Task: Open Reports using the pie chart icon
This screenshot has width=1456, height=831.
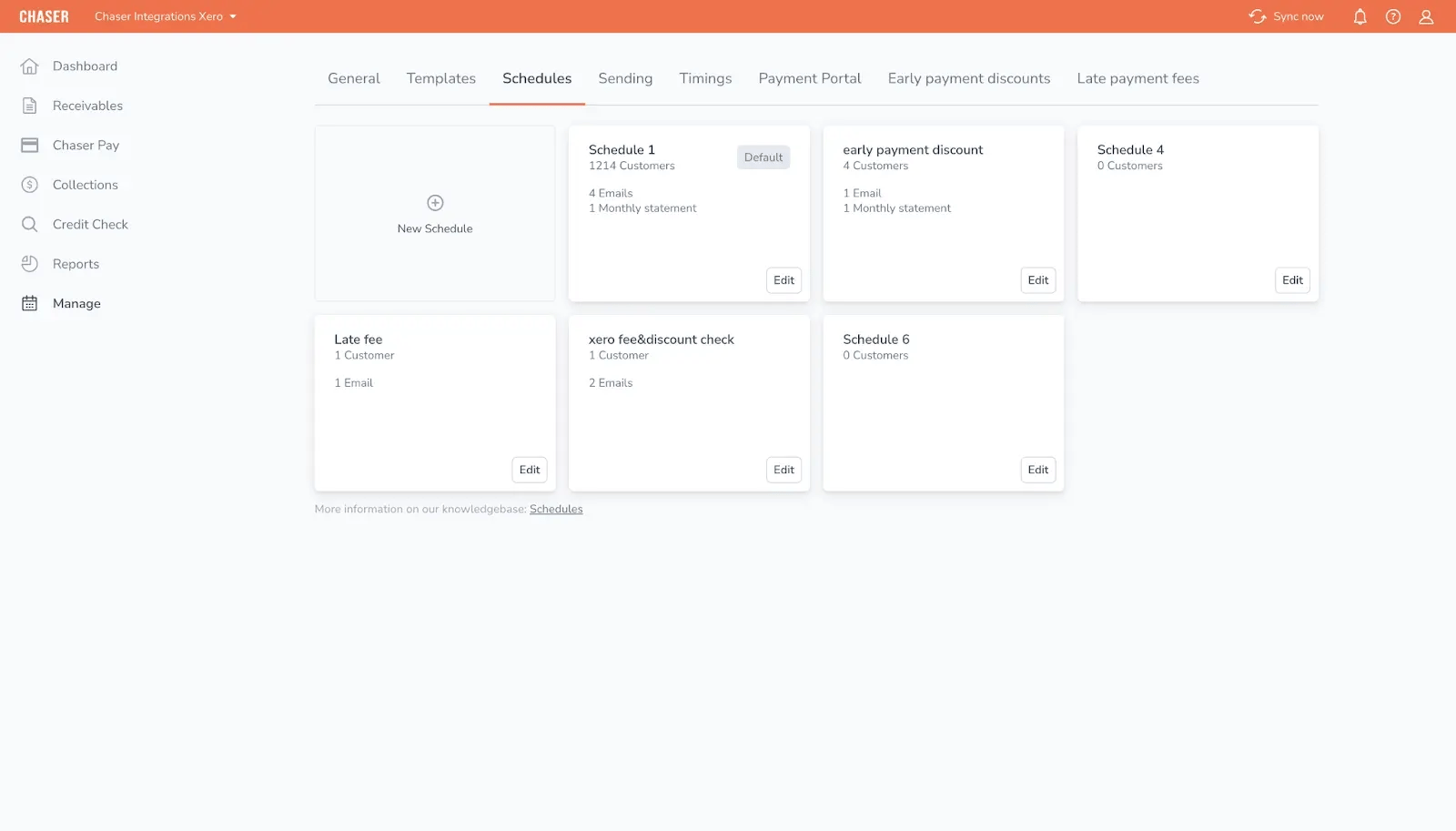Action: tap(30, 264)
